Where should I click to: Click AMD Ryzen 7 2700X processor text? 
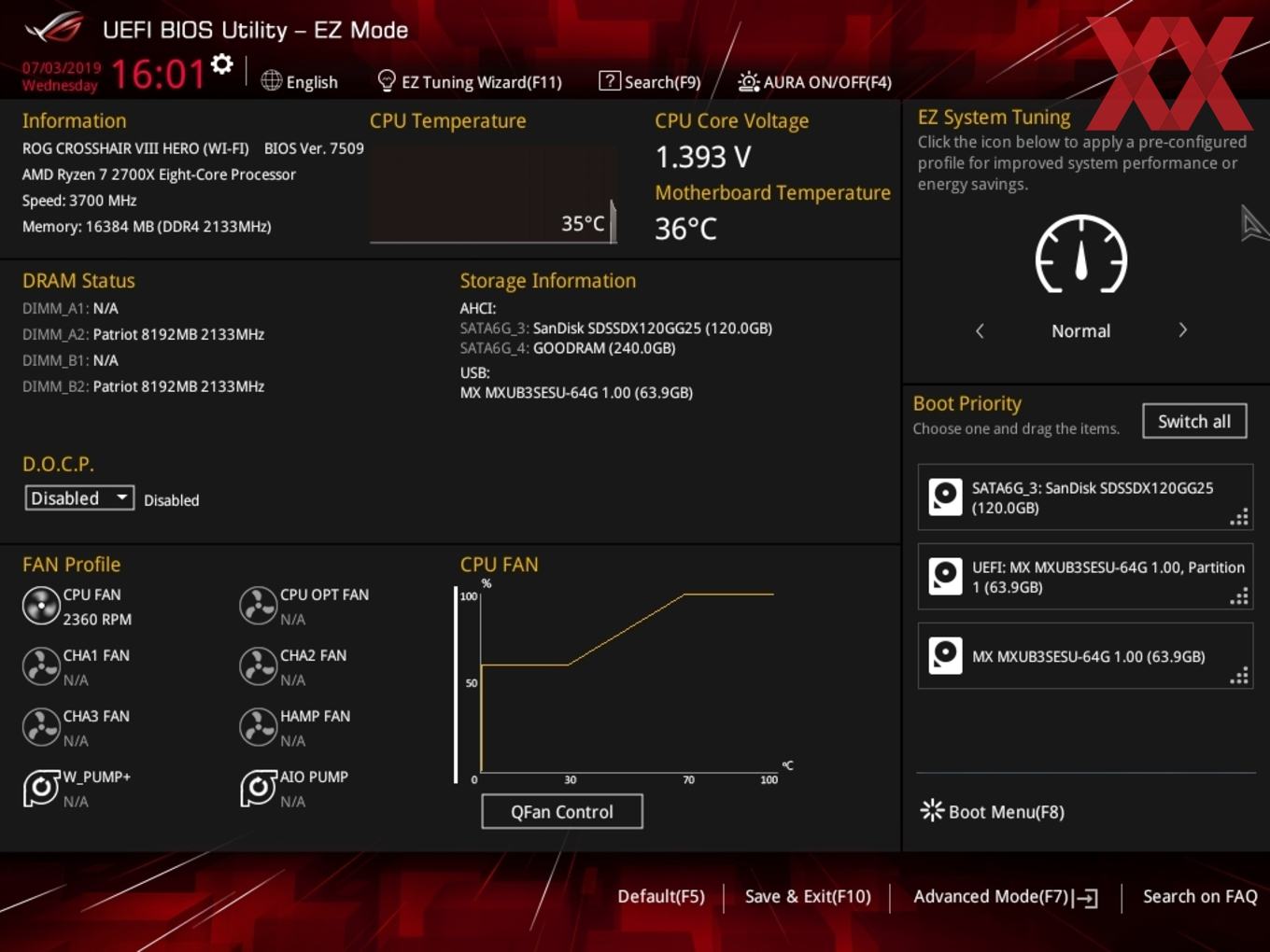pos(159,175)
